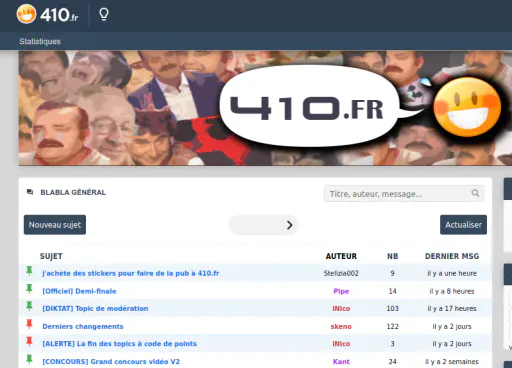The image size is (512, 368).
Task: Click 'il y a 8 heures' last message
Action: click(452, 291)
